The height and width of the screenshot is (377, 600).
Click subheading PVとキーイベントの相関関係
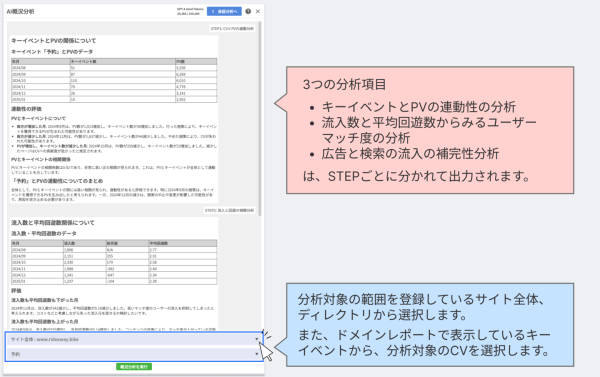41,159
